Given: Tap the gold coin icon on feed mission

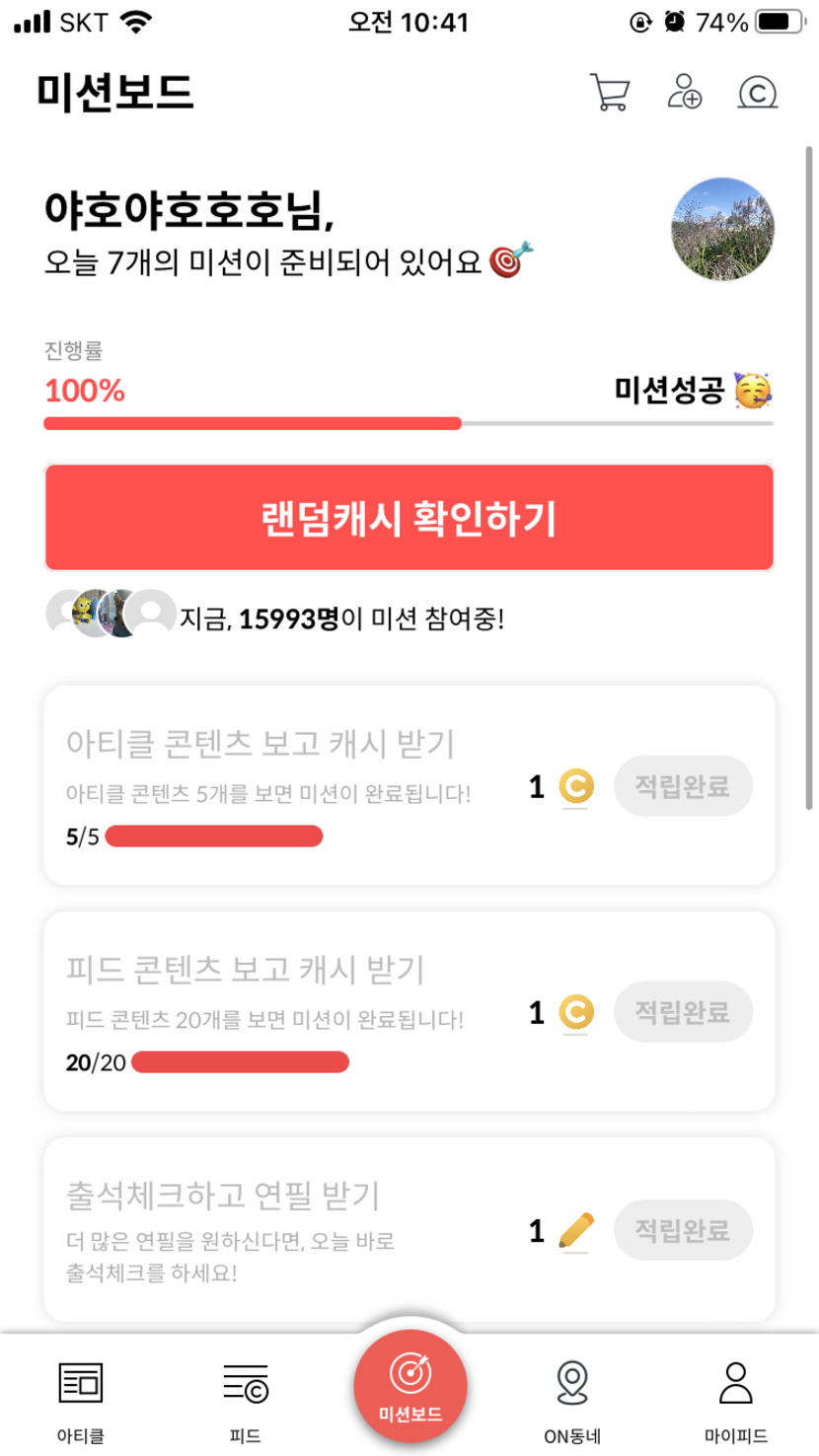Looking at the screenshot, I should tap(575, 1012).
